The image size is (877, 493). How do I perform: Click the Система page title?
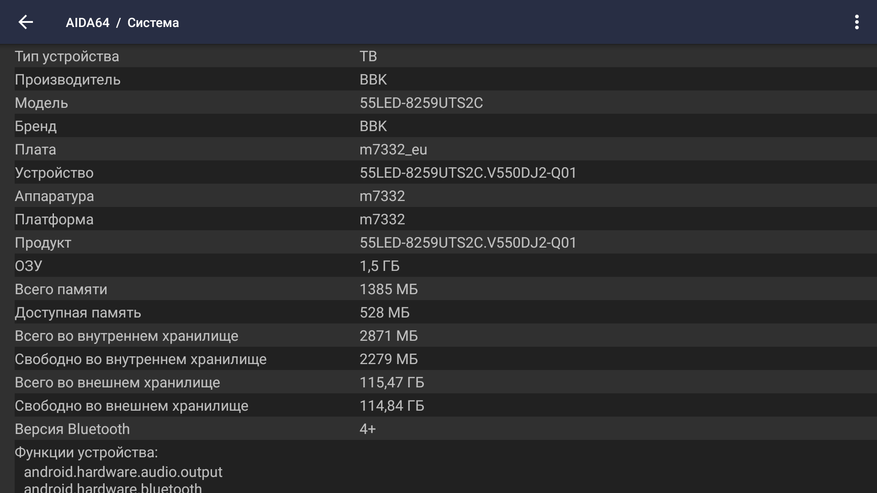(x=153, y=22)
